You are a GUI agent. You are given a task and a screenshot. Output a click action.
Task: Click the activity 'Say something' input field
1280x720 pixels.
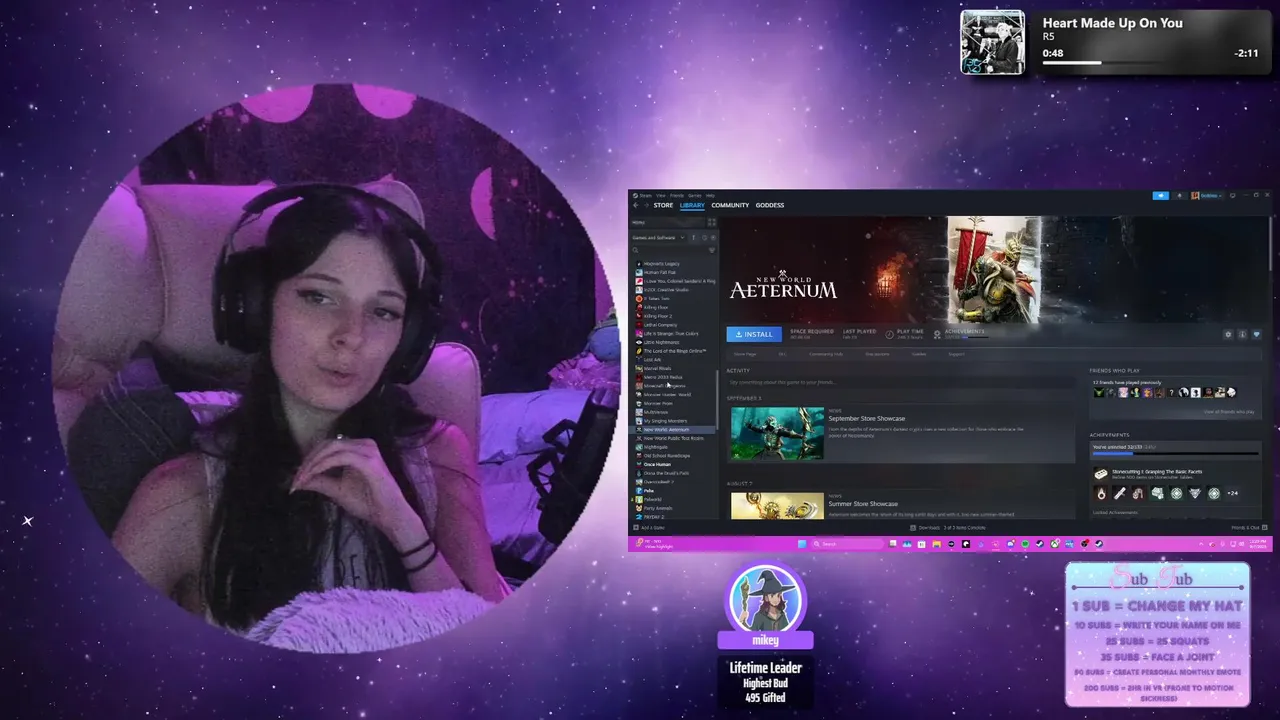900,382
